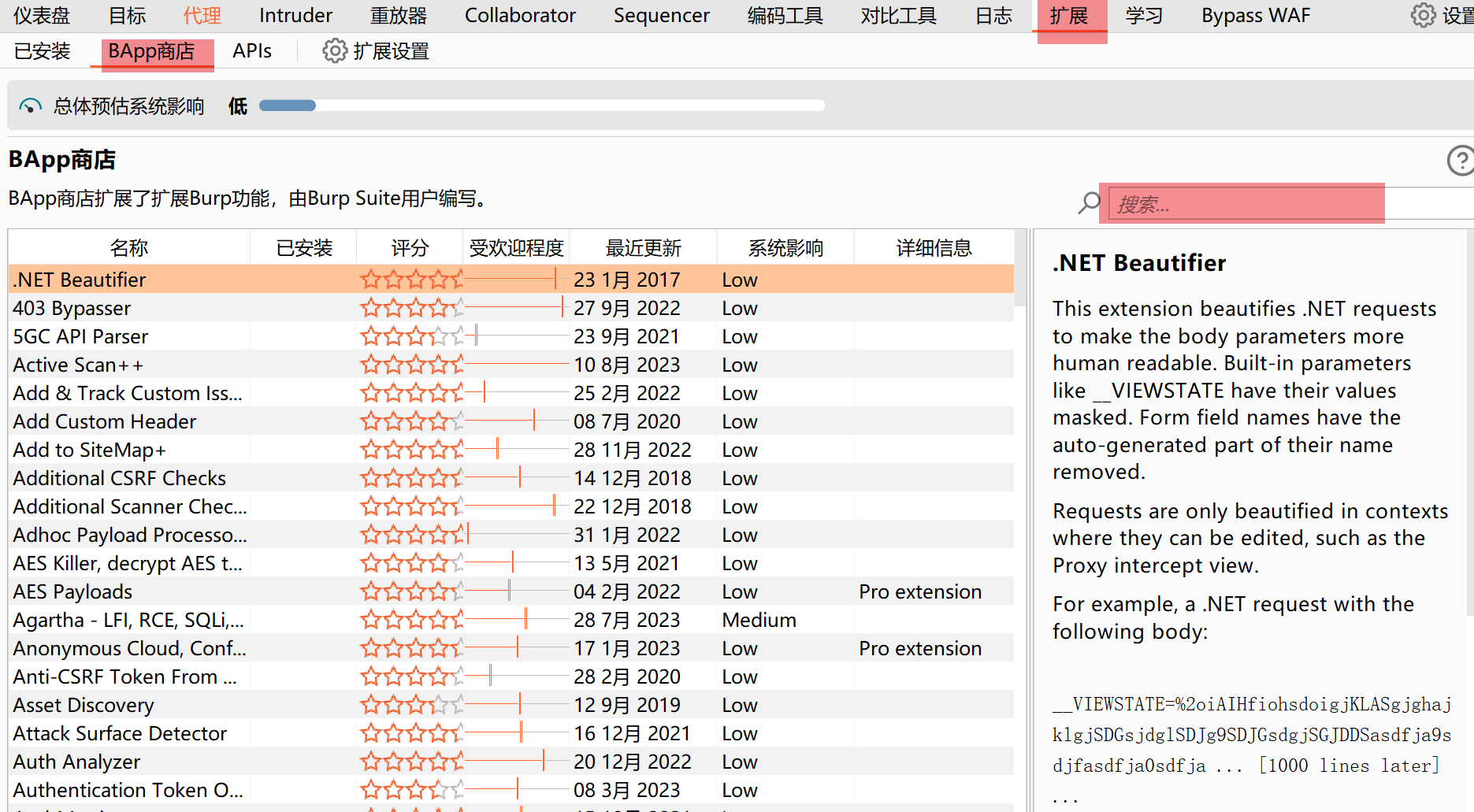Sort by the 详细信息 column header
The width and height of the screenshot is (1474, 812).
click(x=934, y=248)
